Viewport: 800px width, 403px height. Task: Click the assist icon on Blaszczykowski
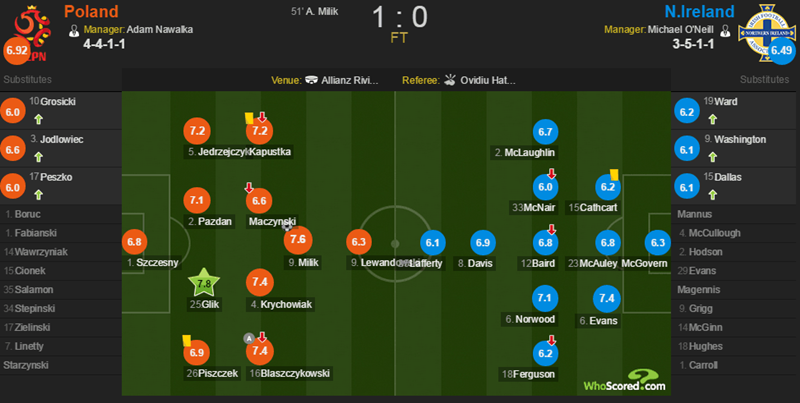coord(247,338)
